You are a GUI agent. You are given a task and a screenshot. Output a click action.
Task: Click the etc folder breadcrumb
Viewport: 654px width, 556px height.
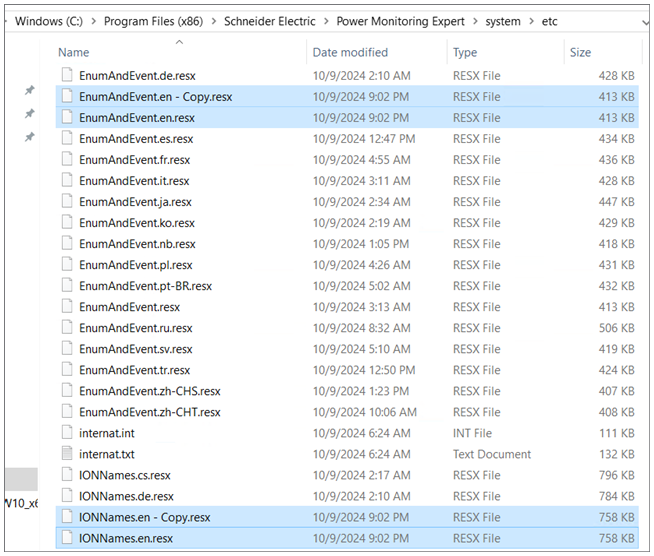pyautogui.click(x=549, y=21)
